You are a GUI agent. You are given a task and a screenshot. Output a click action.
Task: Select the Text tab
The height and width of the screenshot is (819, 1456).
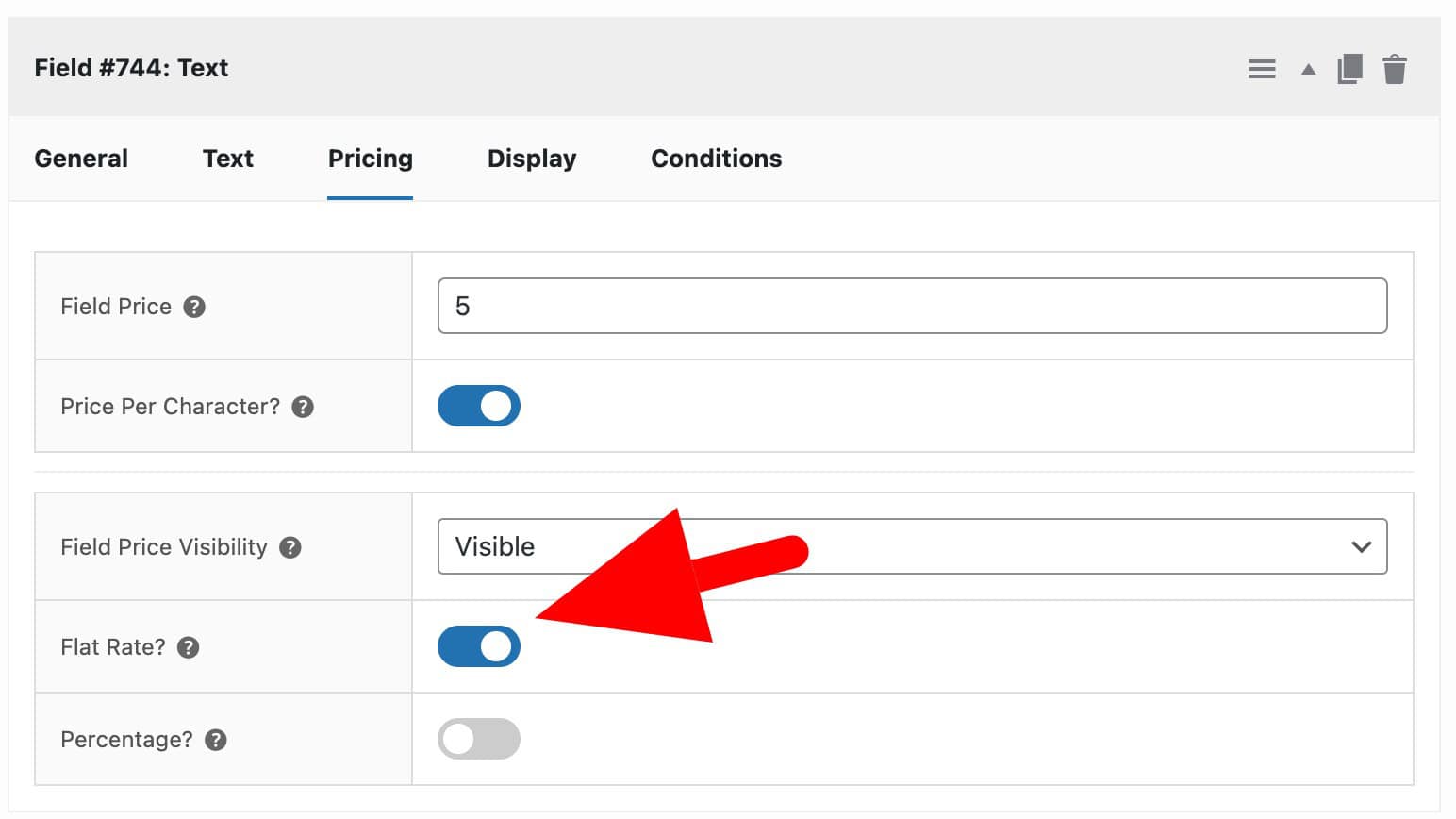click(227, 159)
